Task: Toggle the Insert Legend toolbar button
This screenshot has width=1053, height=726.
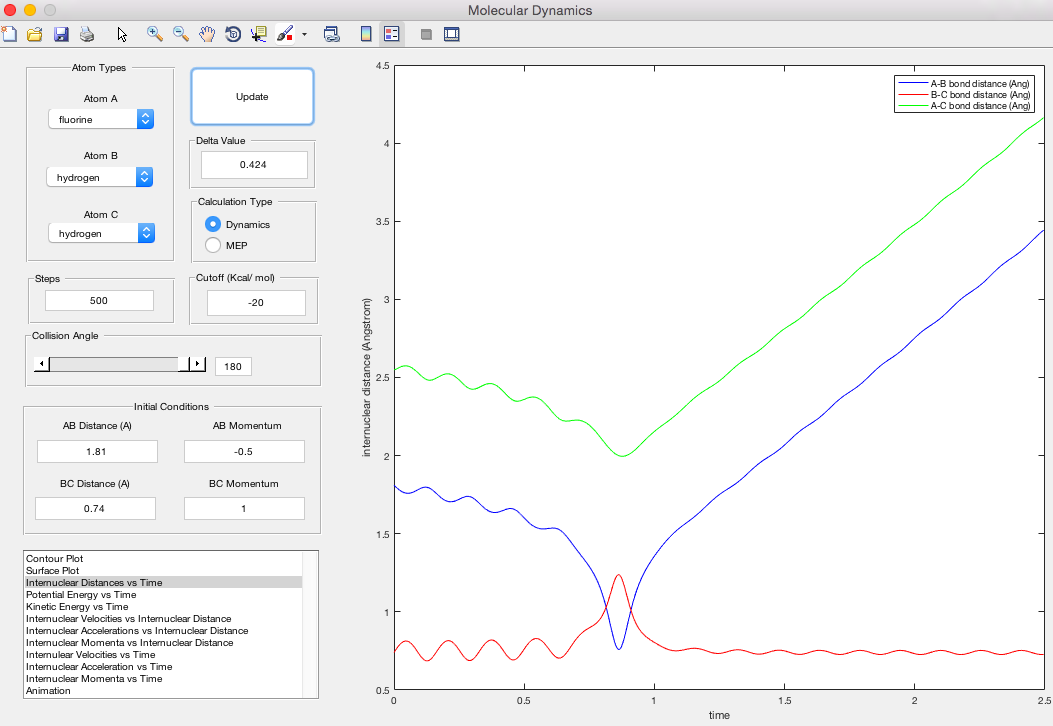Action: click(391, 34)
